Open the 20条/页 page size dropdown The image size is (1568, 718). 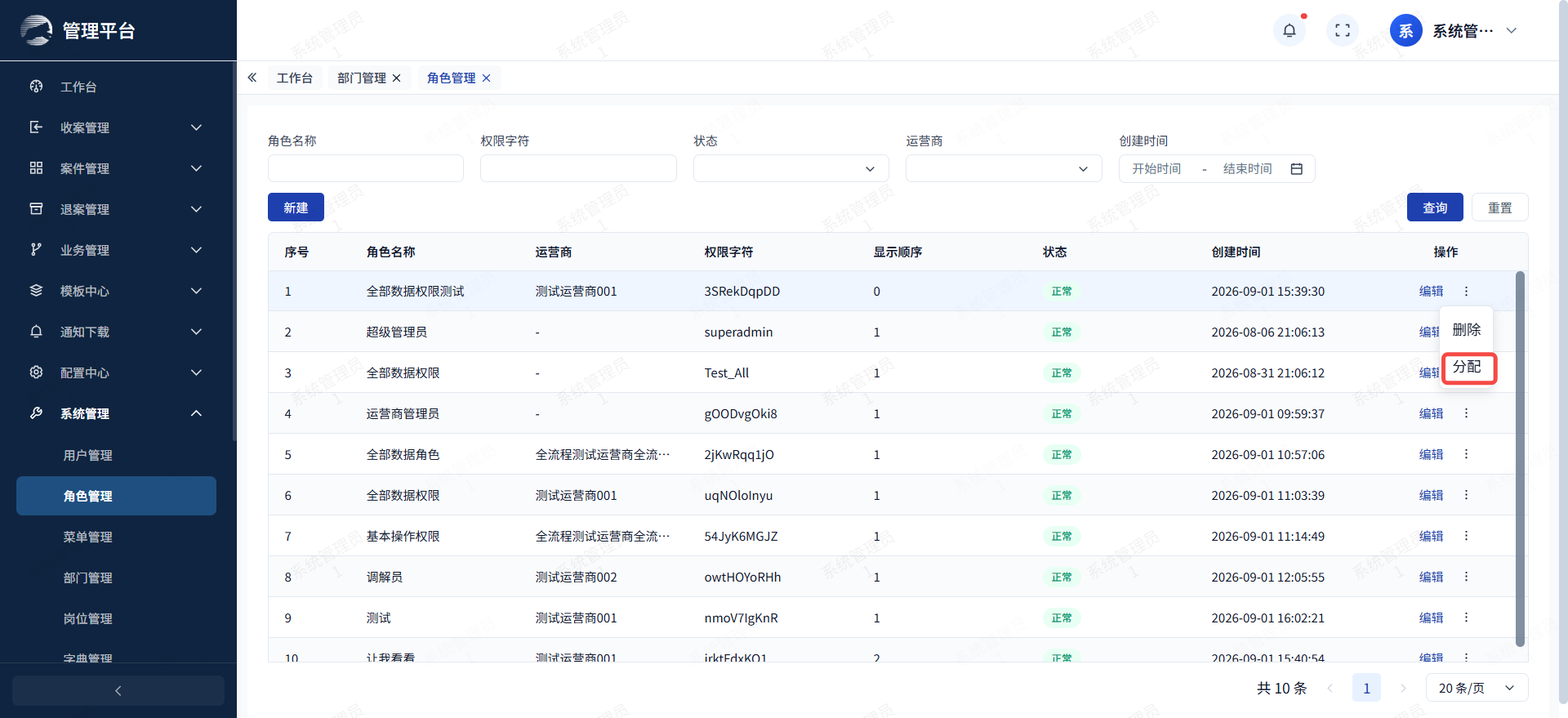pyautogui.click(x=1477, y=688)
